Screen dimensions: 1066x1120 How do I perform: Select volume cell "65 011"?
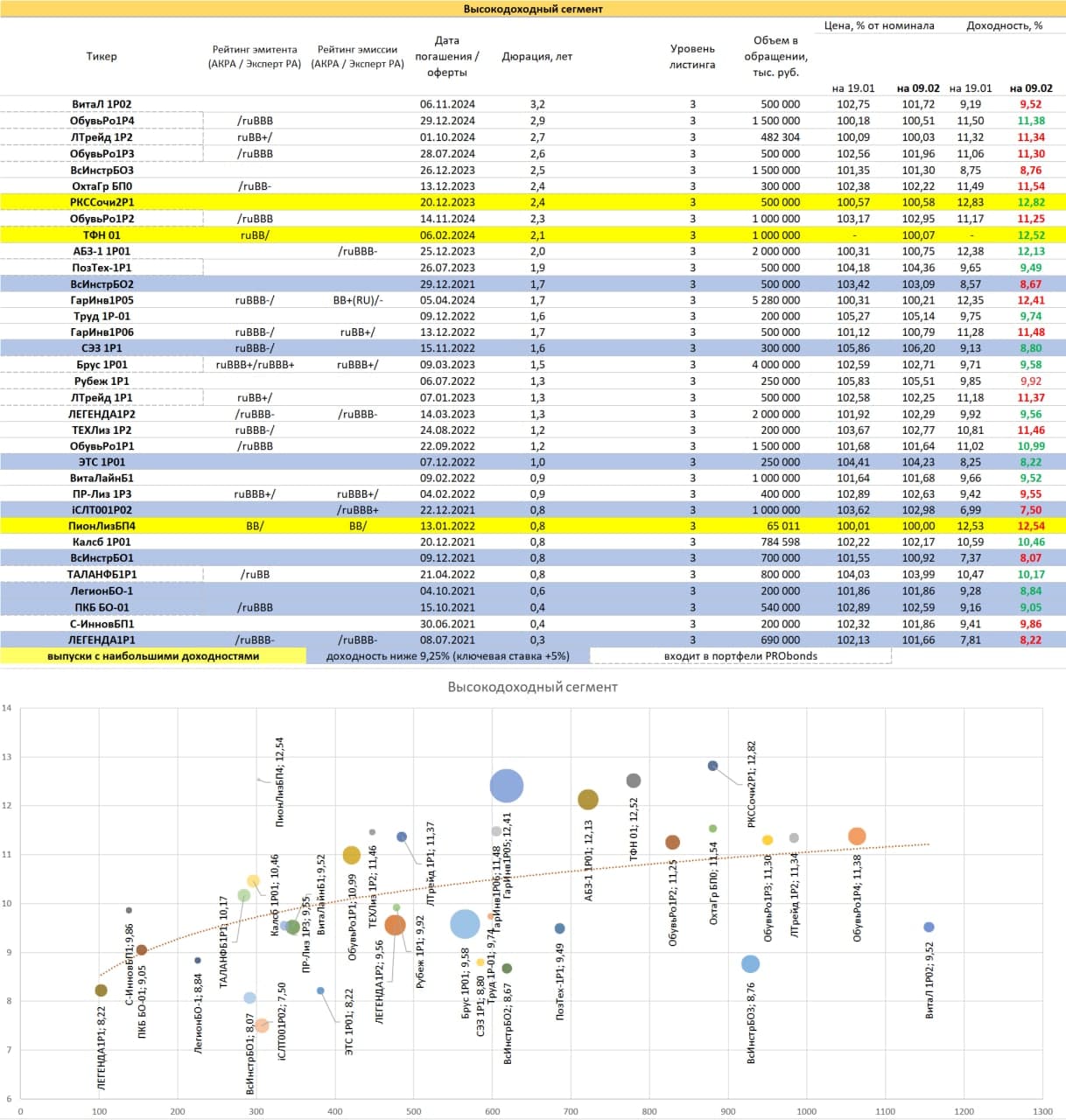(783, 526)
